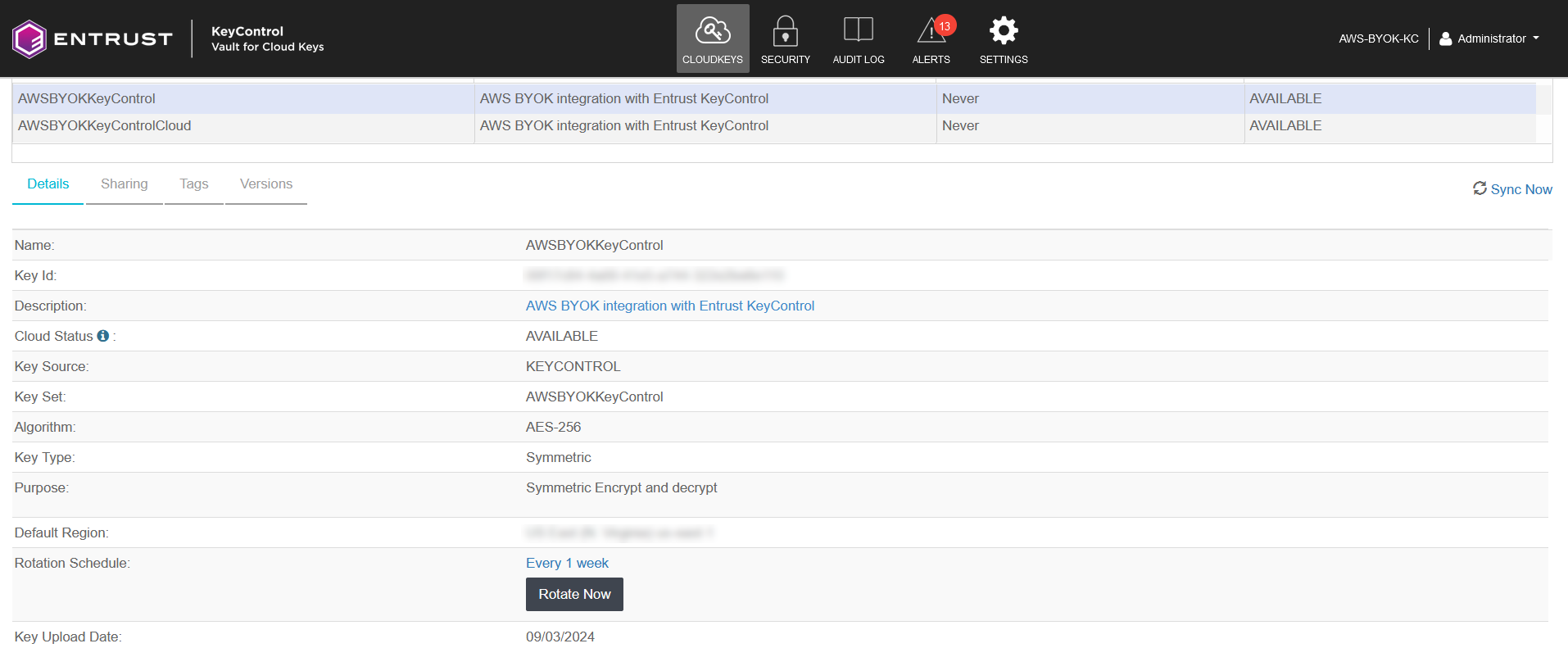This screenshot has height=648, width=1568.
Task: Click the AWSBYOKKeyControl row's AVAILABLE status
Action: pyautogui.click(x=1285, y=98)
